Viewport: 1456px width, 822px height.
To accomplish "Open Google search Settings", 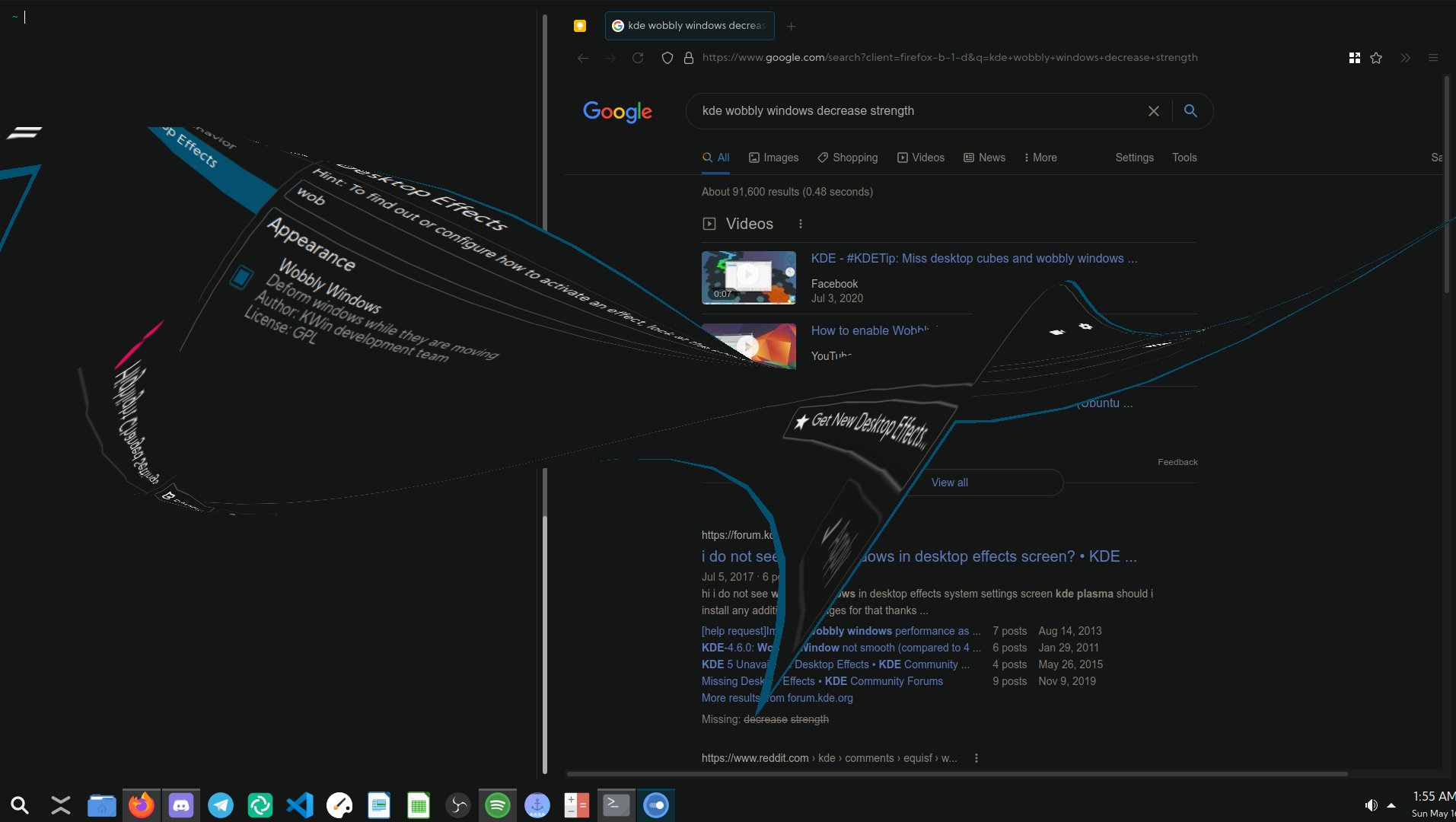I will (x=1135, y=158).
